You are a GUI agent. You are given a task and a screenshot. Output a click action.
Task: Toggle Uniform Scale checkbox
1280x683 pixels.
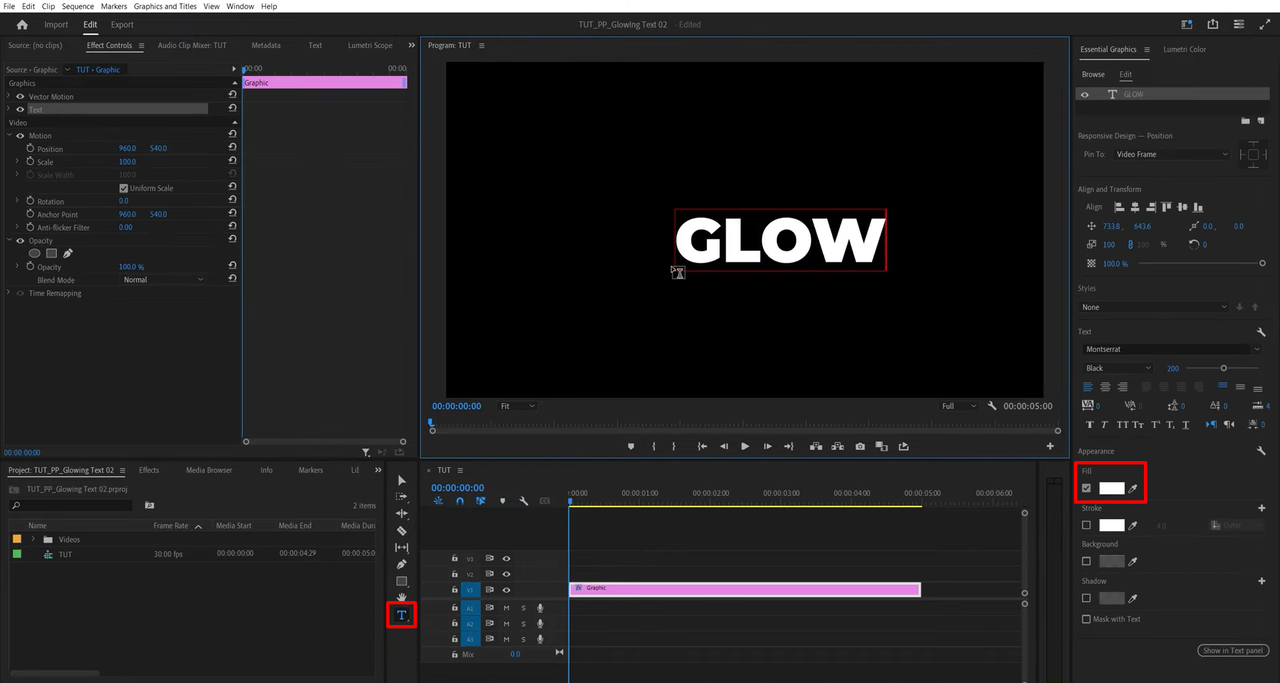click(124, 188)
